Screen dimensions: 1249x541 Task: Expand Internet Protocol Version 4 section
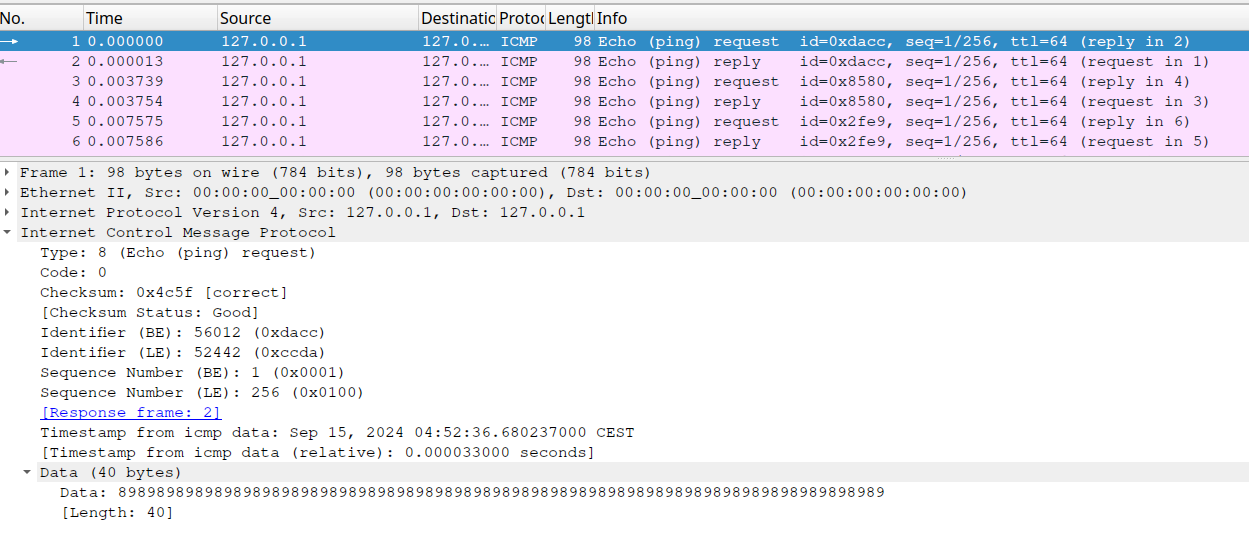(9, 212)
